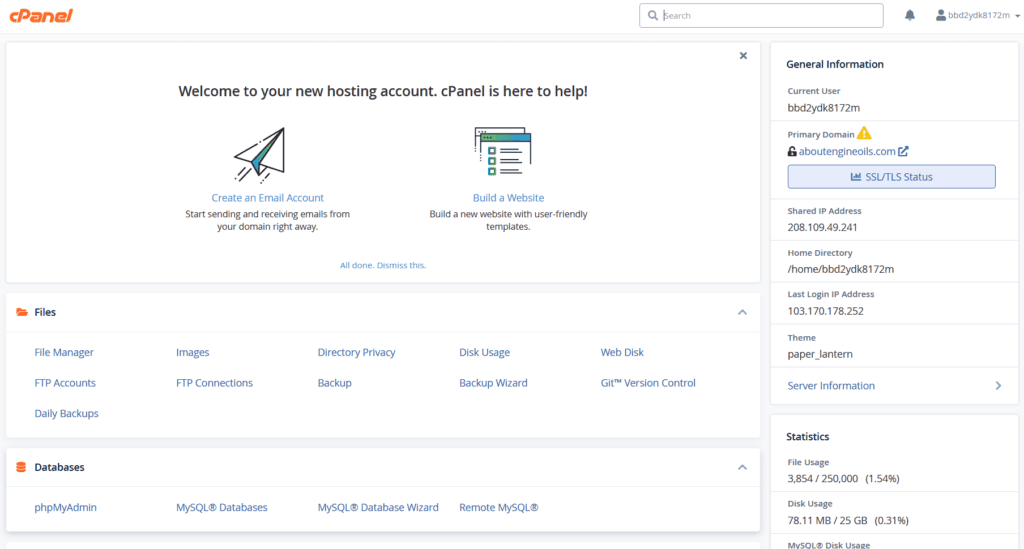Open Build a Website link

pyautogui.click(x=508, y=198)
